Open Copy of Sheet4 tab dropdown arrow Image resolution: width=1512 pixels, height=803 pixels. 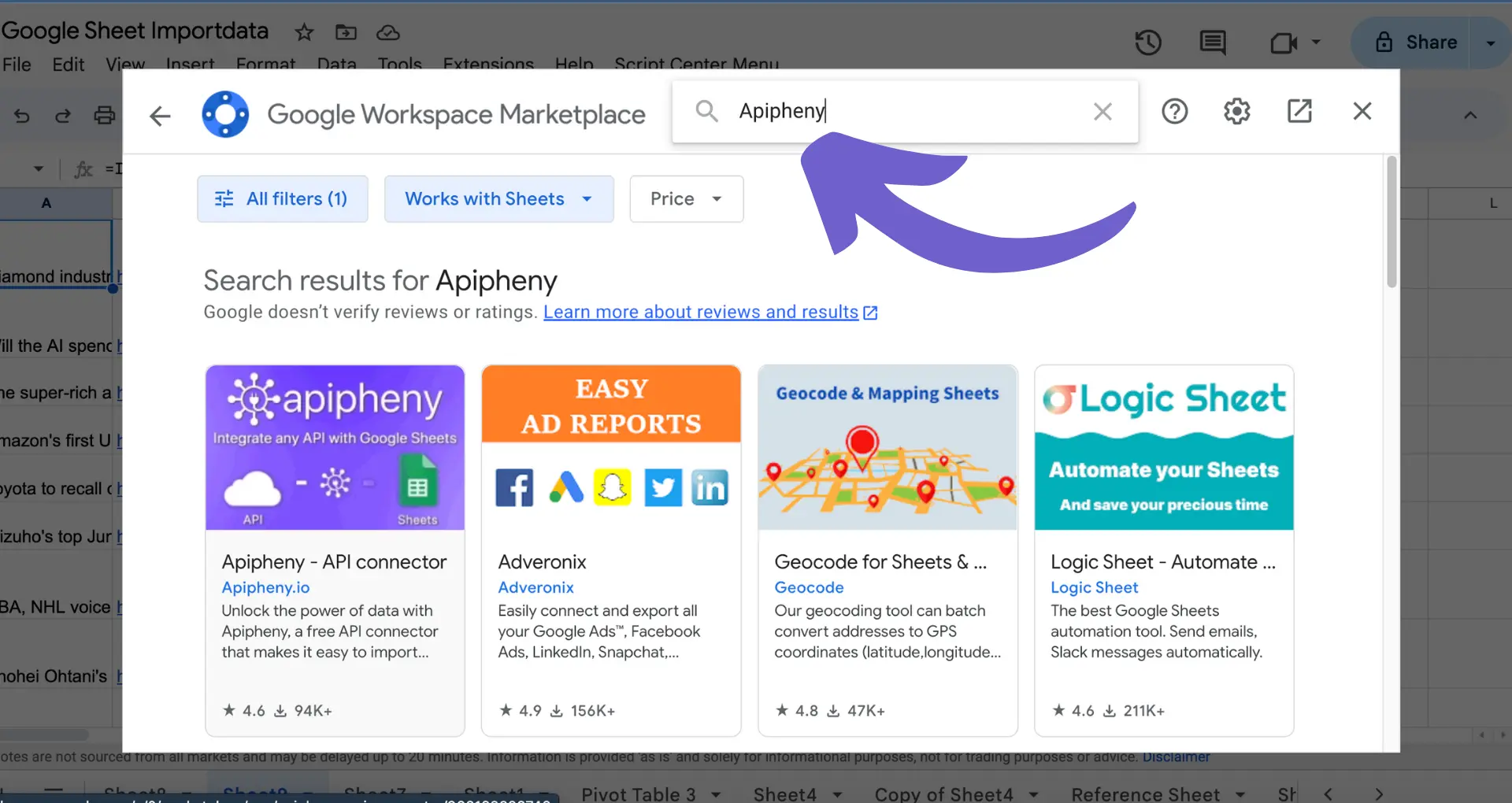point(1033,794)
